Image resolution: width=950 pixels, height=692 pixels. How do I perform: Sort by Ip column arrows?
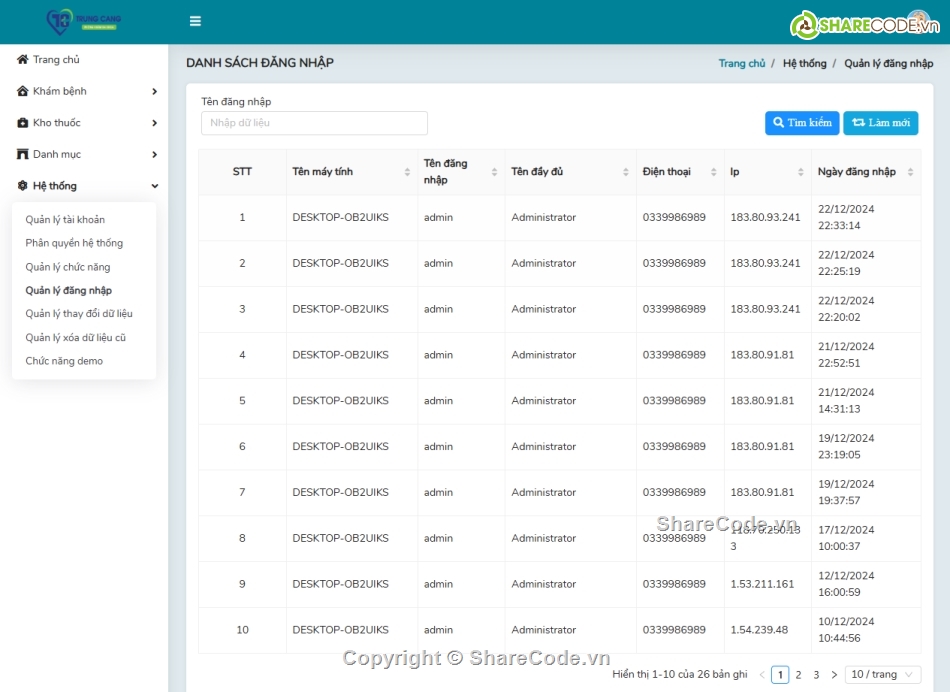(x=801, y=172)
